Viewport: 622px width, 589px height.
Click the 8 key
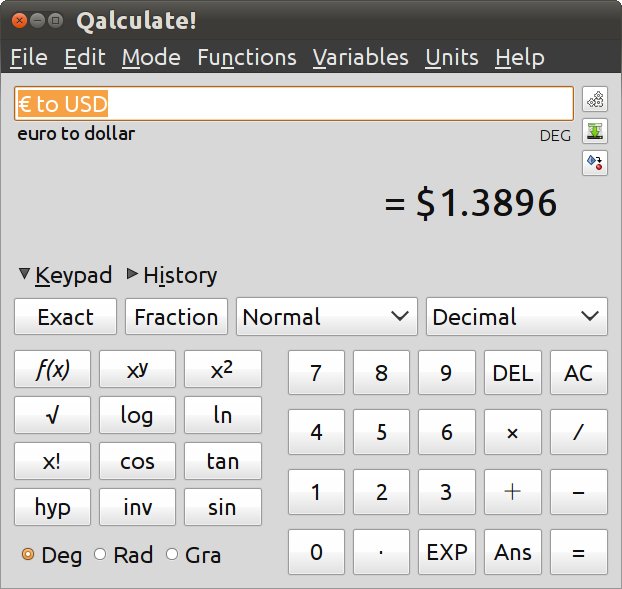(381, 373)
